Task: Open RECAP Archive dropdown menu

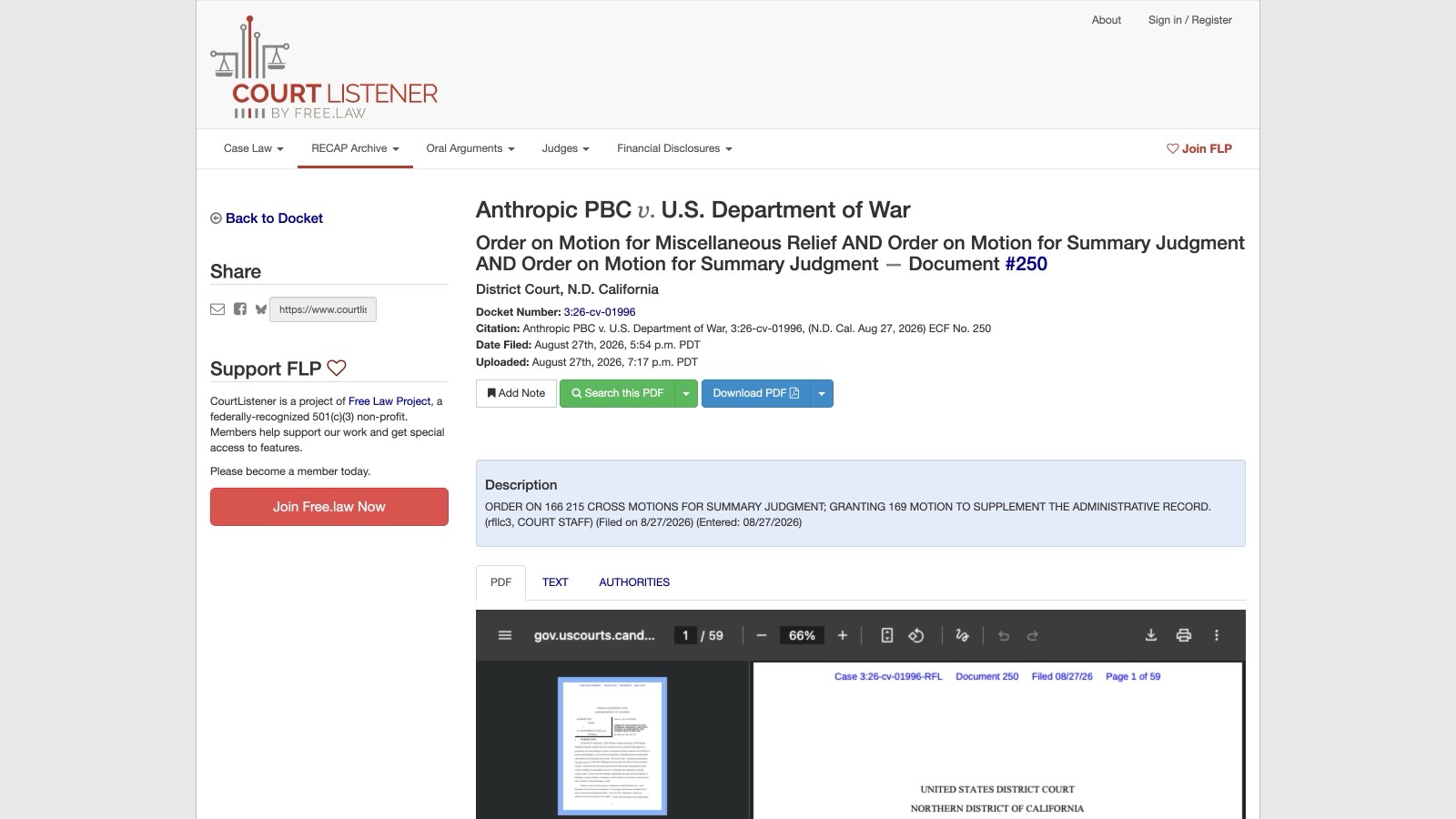Action: pyautogui.click(x=355, y=148)
